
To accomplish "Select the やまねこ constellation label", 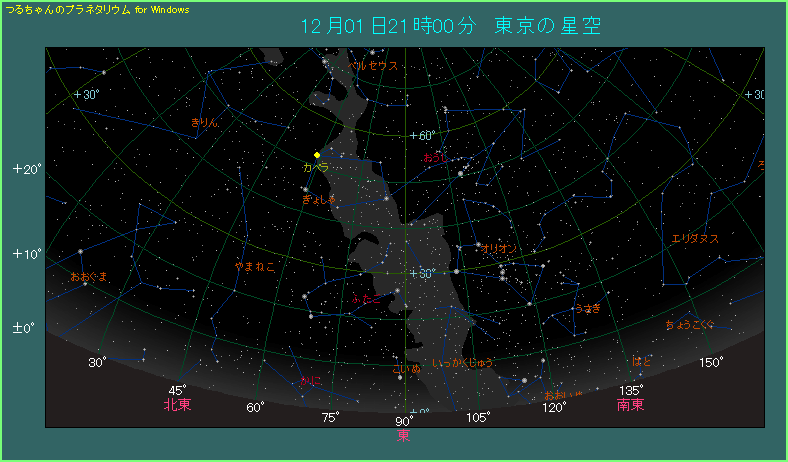I will pos(254,267).
